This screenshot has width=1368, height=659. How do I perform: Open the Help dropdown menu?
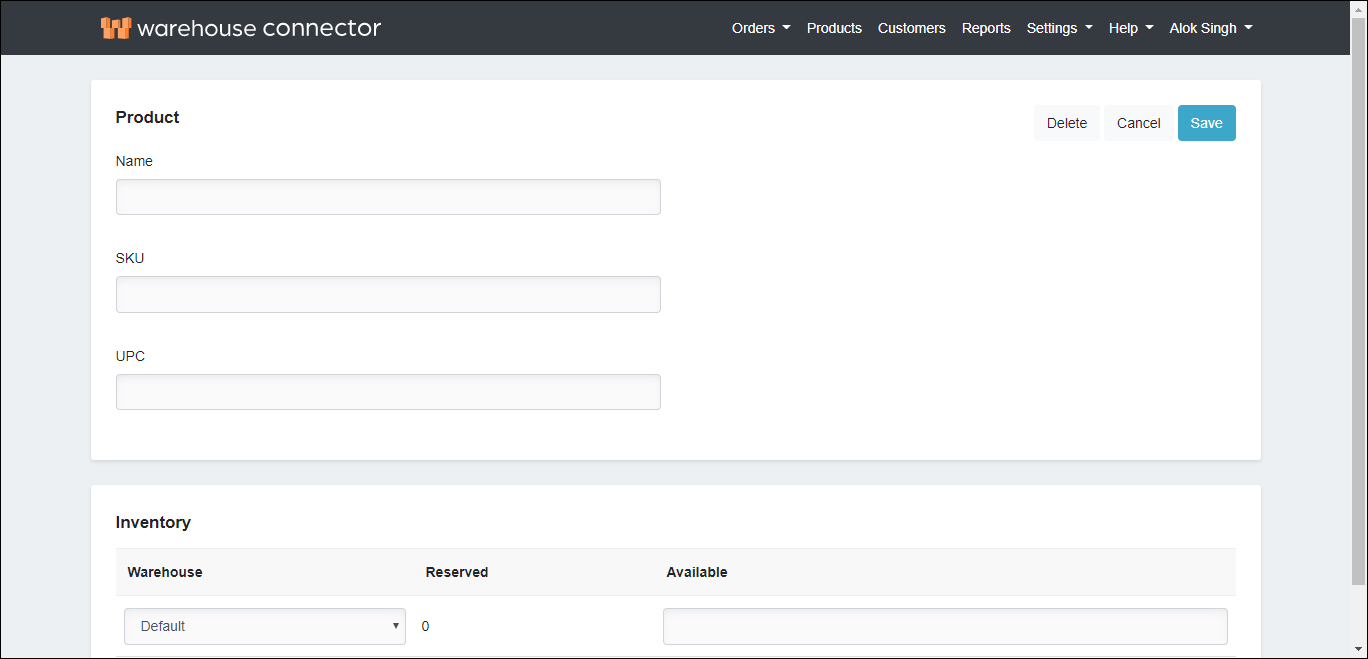[x=1129, y=28]
